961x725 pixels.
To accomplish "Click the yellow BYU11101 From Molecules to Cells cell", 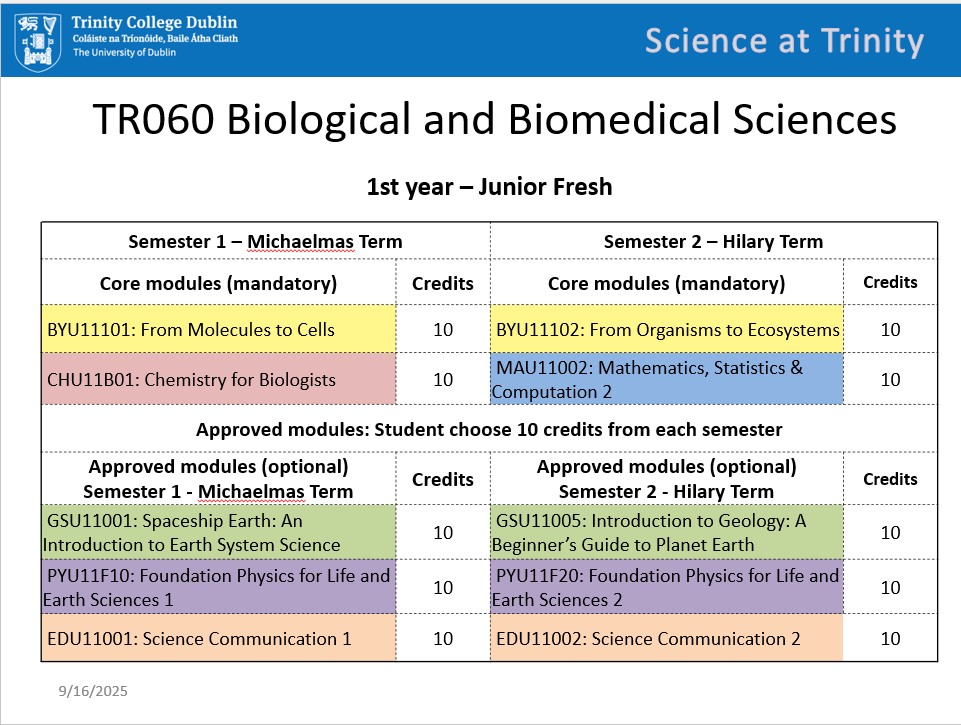I will (218, 329).
